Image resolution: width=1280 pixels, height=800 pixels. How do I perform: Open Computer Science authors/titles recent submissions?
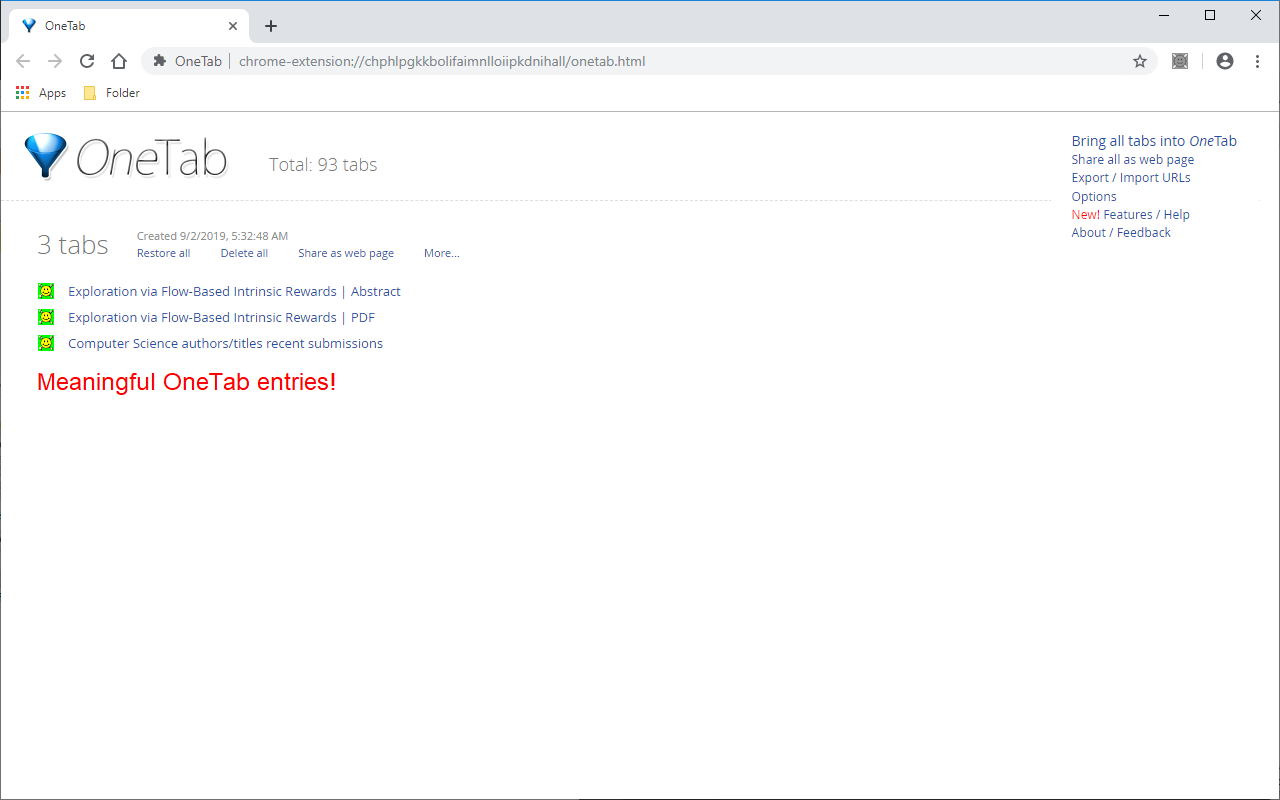pyautogui.click(x=225, y=343)
